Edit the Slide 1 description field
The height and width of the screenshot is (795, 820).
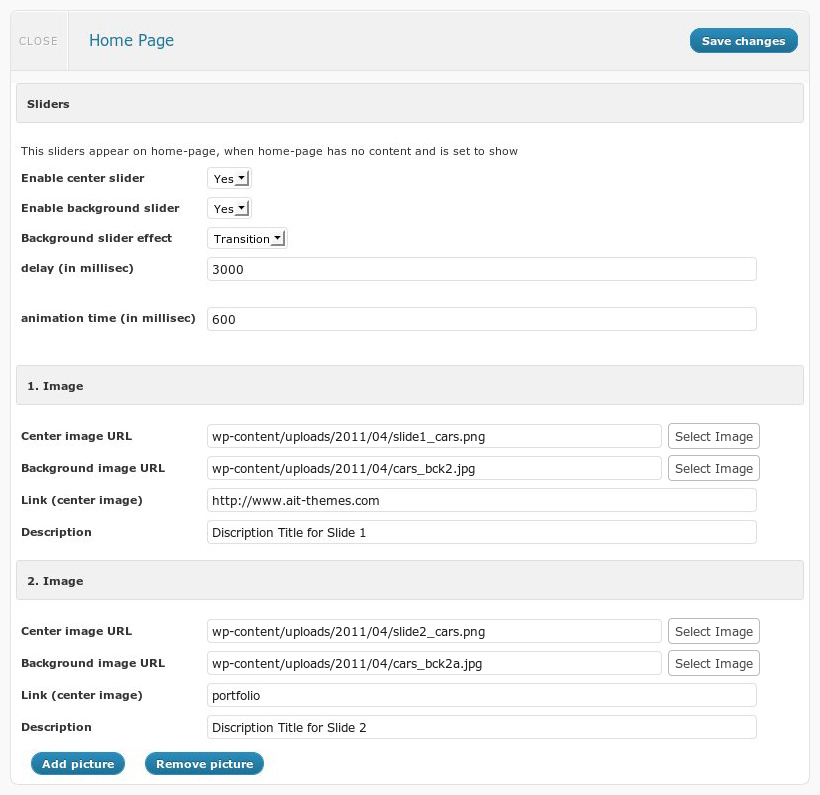pos(481,532)
